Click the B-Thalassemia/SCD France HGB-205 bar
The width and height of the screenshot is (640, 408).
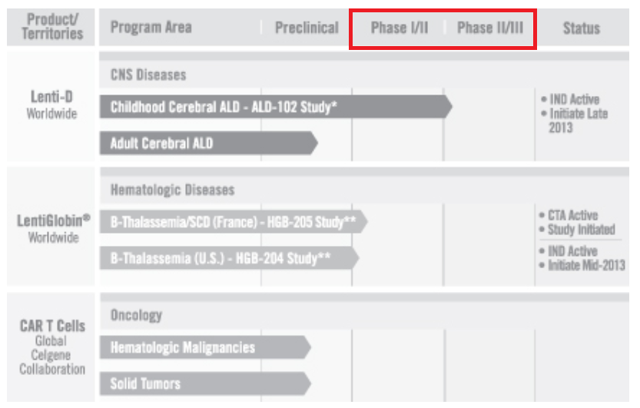click(x=233, y=222)
